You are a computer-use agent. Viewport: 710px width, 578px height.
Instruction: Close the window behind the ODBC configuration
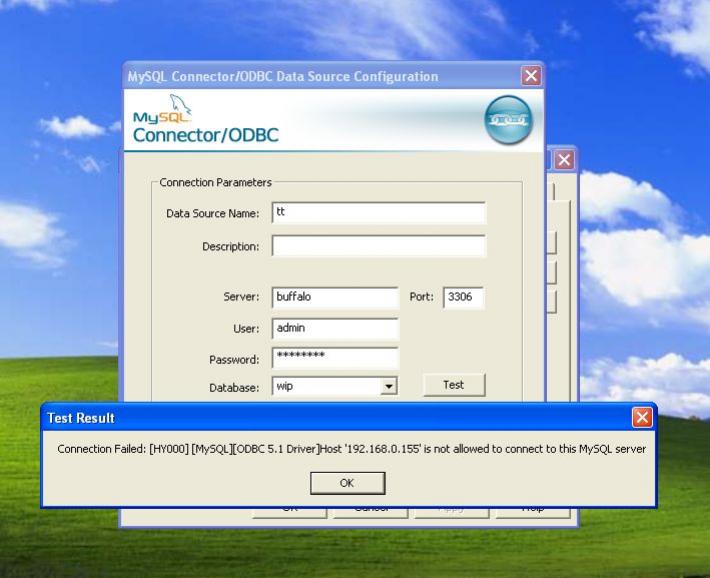pyautogui.click(x=564, y=160)
